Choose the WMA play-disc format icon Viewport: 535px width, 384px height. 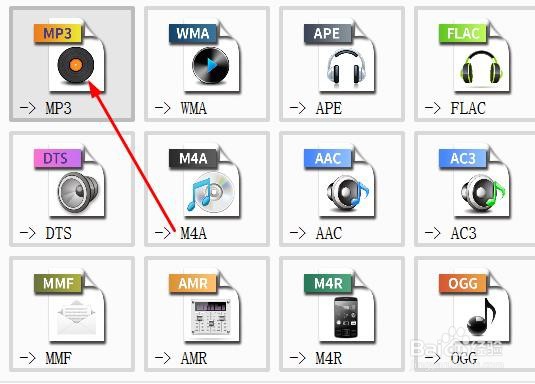point(205,55)
